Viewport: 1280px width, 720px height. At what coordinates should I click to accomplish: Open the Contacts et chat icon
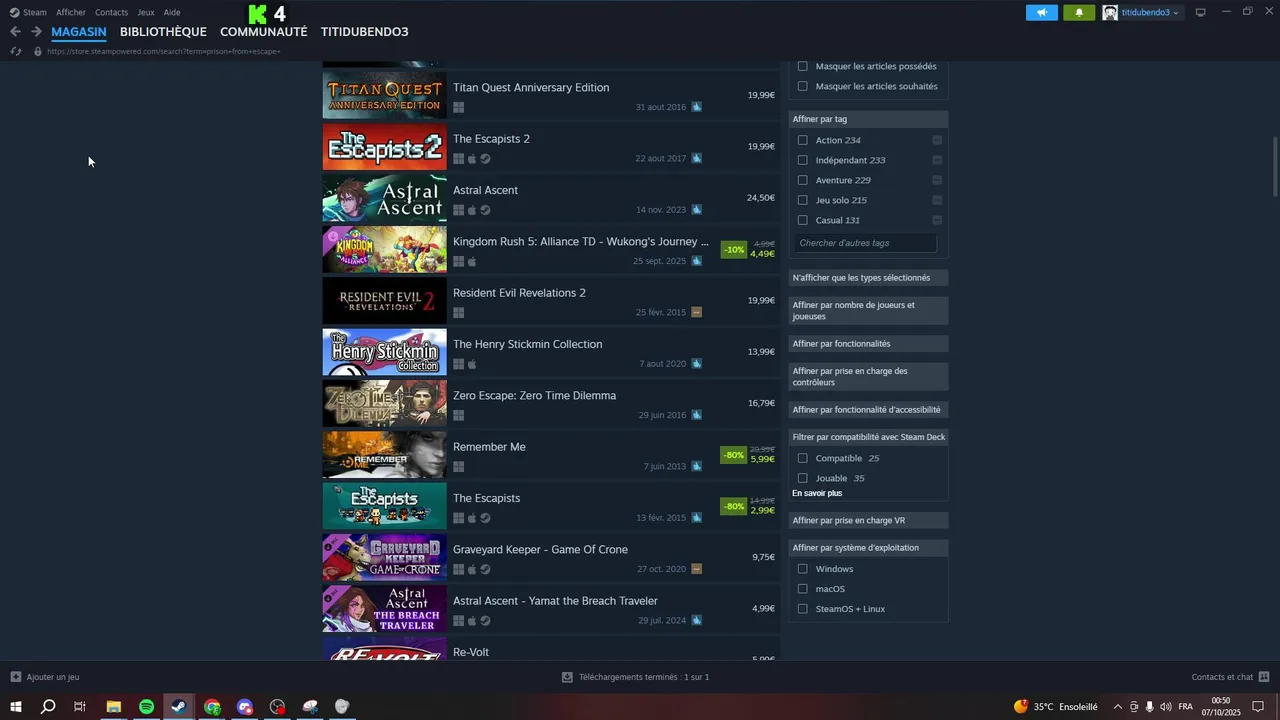1264,677
